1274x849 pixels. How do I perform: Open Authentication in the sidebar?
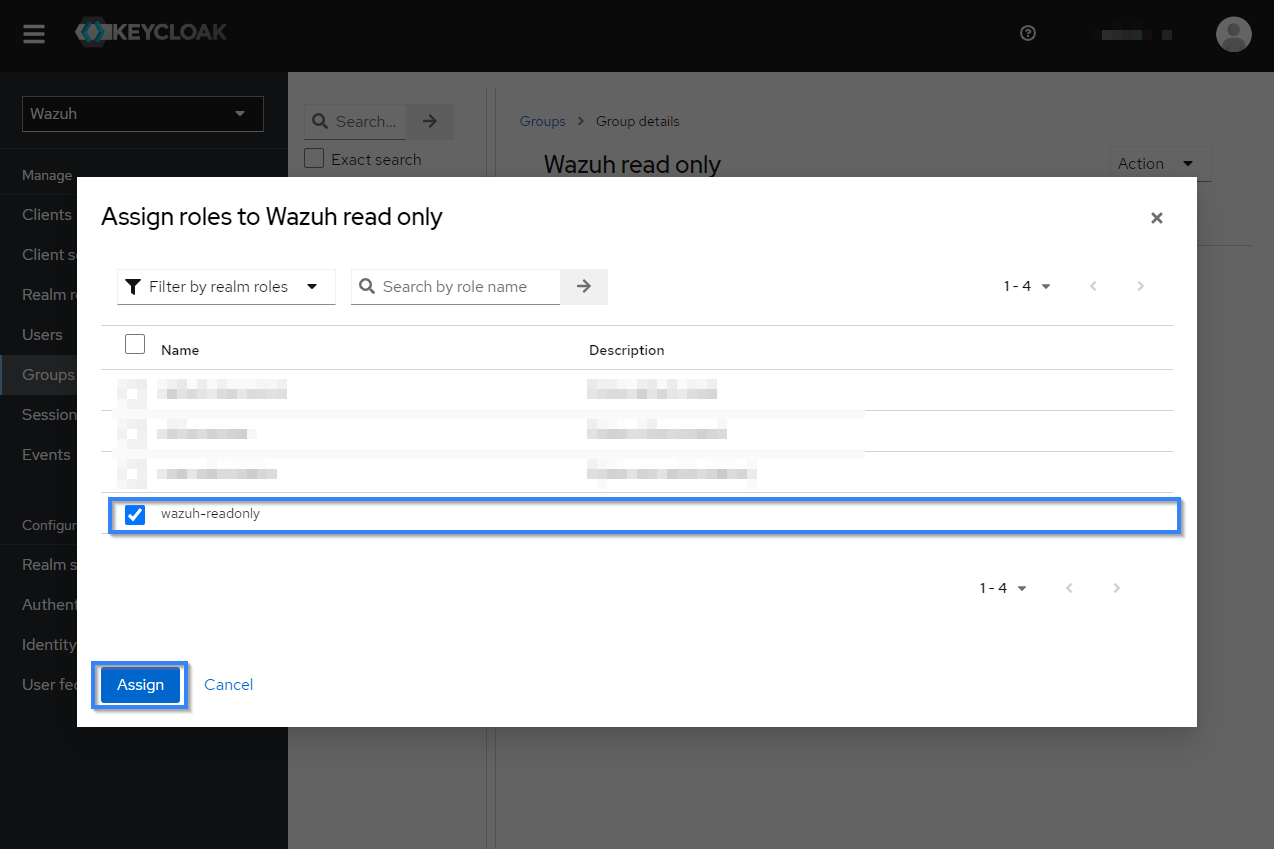click(x=50, y=605)
